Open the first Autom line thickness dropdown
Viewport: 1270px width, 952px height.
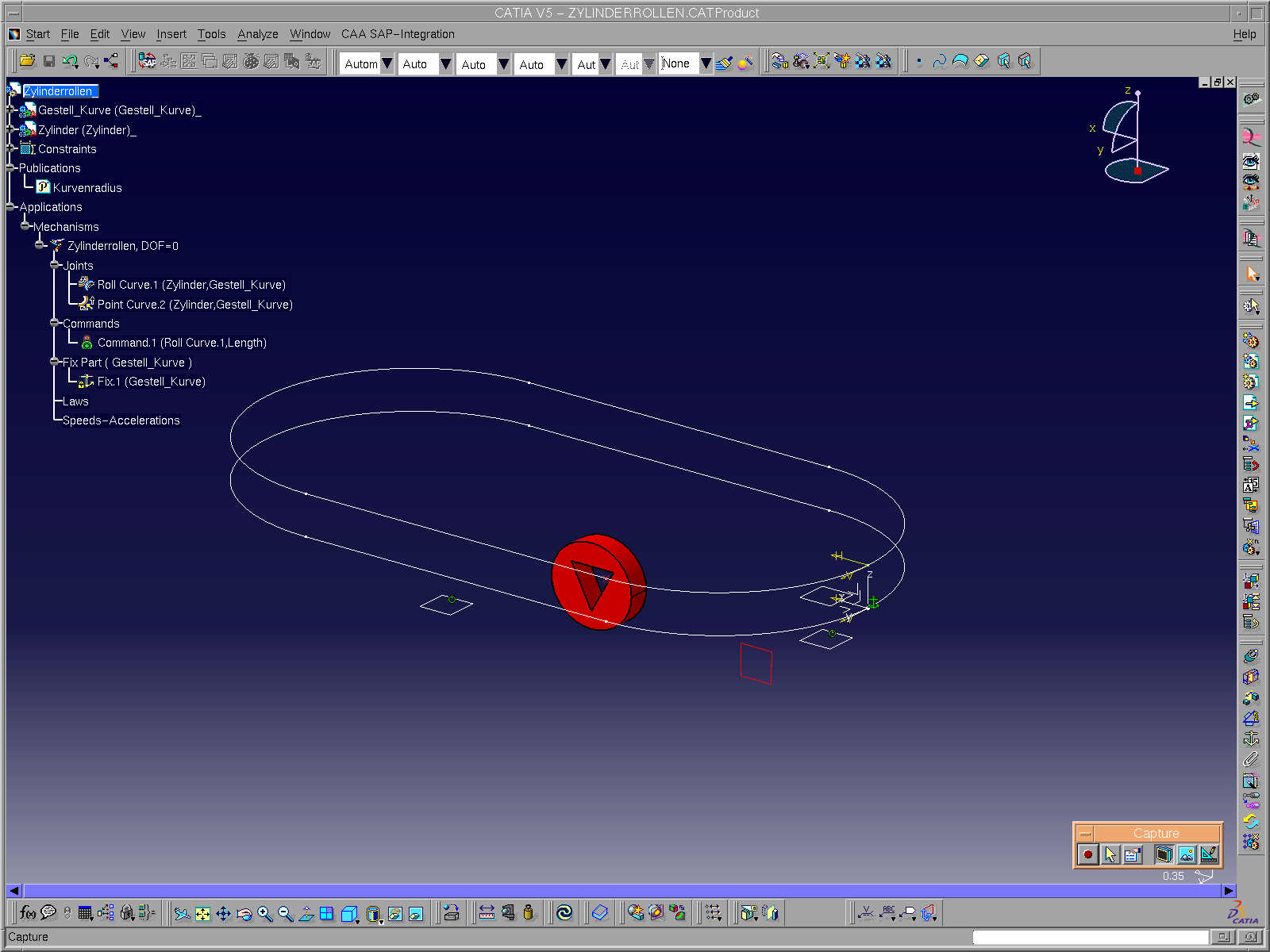pos(387,63)
